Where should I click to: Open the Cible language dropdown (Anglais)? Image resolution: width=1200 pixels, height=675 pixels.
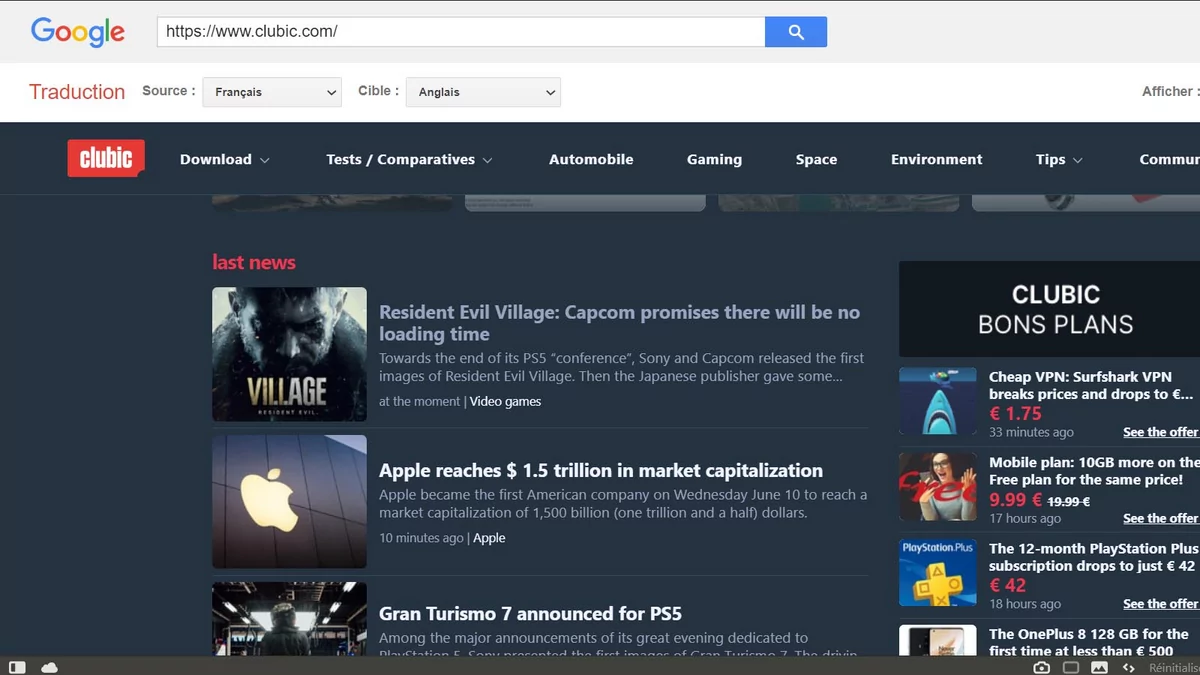pos(483,92)
